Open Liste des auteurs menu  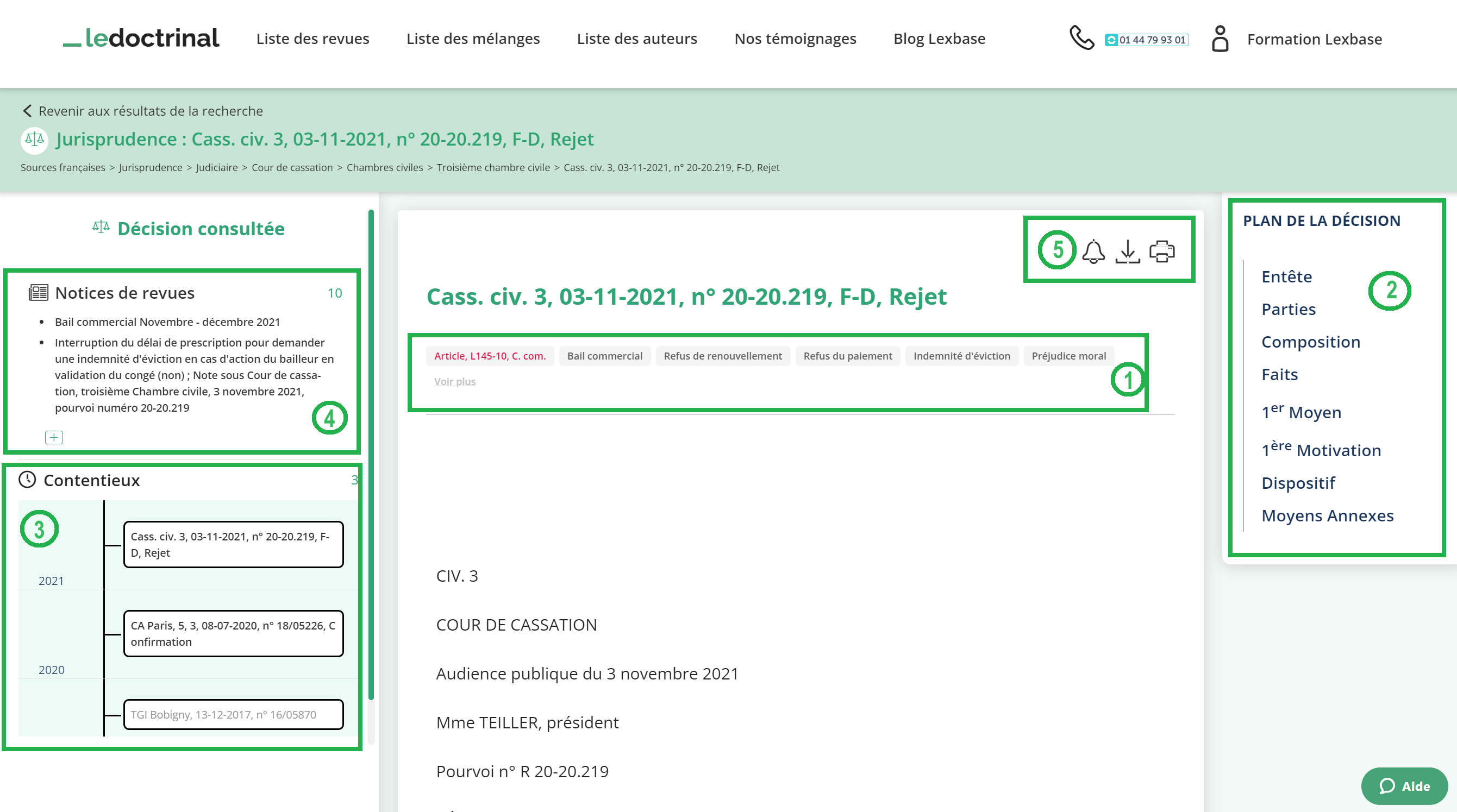(637, 39)
